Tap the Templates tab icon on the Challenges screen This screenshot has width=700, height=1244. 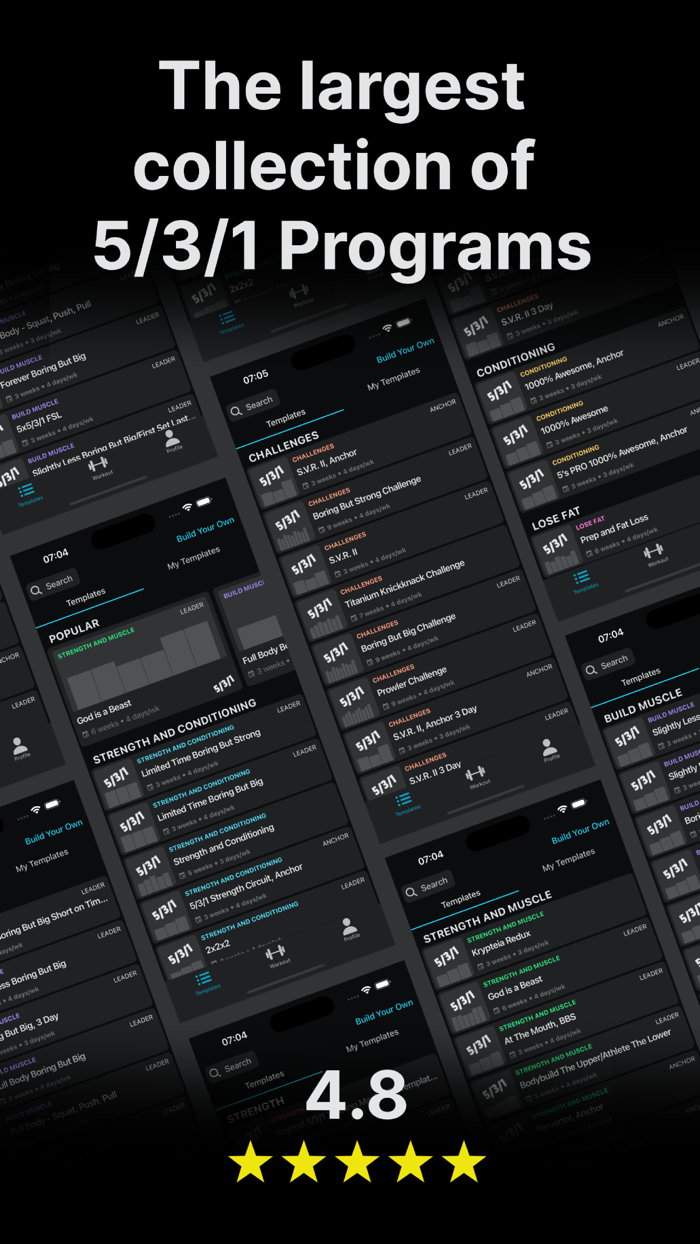[x=403, y=803]
